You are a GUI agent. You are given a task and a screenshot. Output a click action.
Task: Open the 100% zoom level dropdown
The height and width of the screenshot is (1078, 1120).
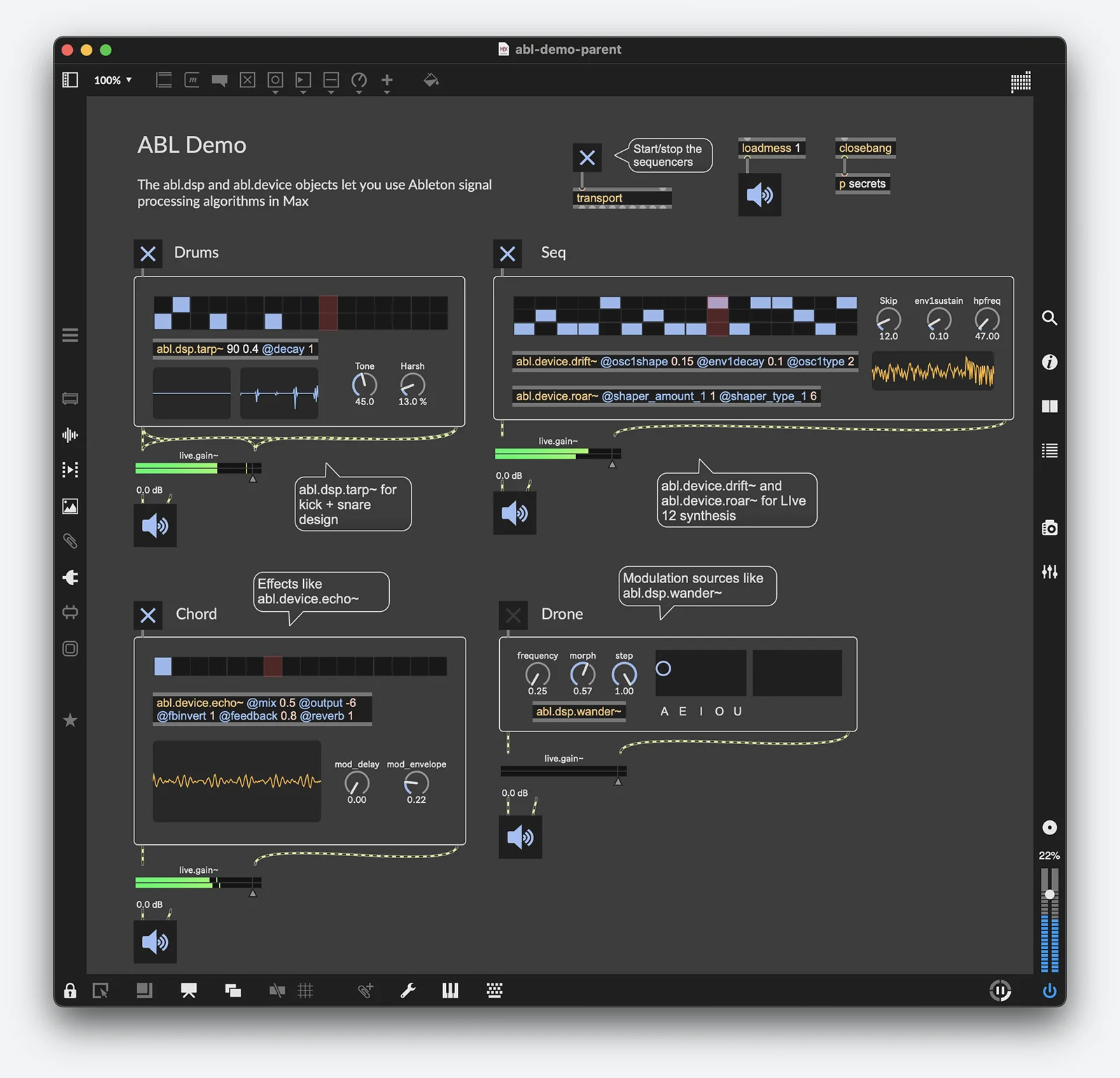[x=113, y=80]
